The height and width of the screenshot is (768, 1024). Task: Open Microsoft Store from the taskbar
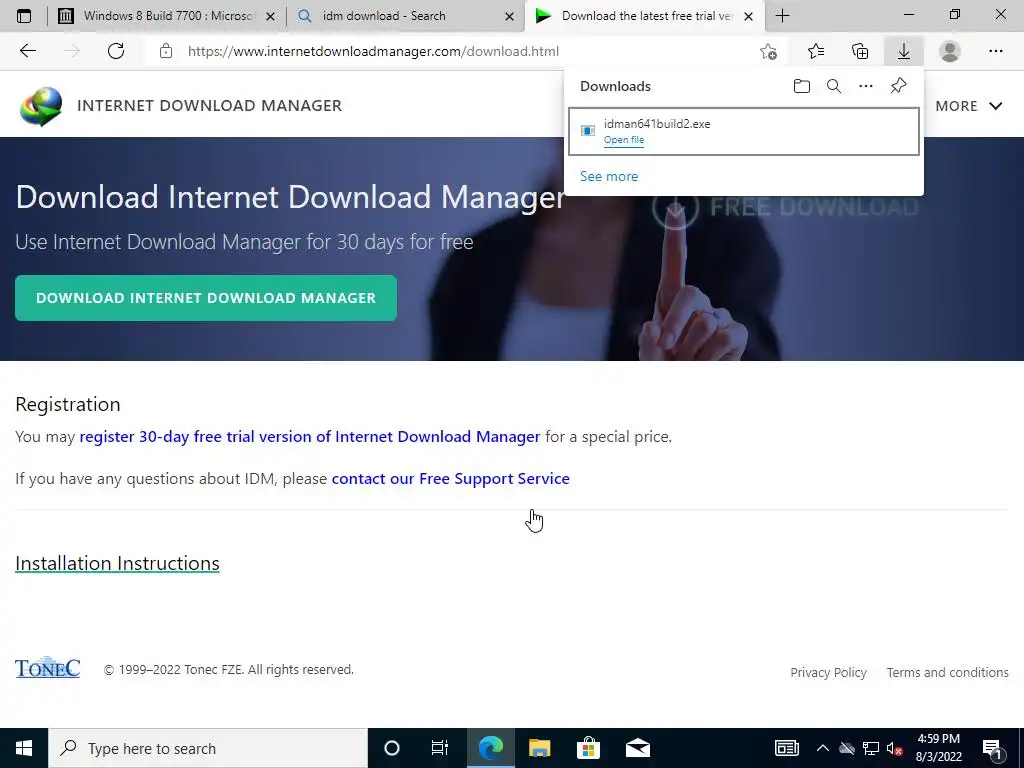[588, 748]
